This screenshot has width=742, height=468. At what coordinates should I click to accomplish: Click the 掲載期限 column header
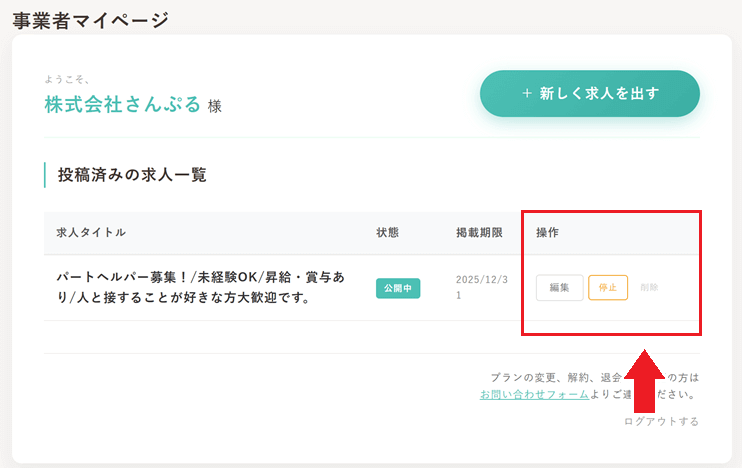(x=479, y=232)
